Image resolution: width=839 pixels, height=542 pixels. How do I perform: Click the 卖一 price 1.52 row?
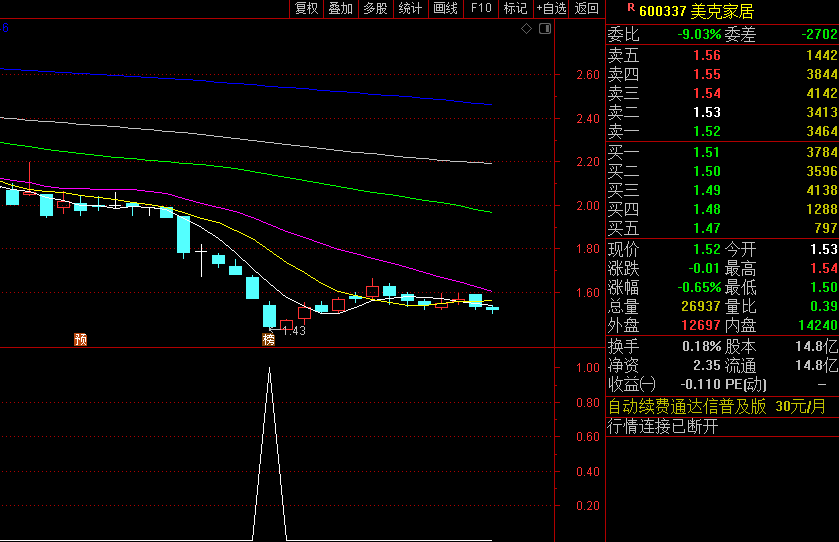click(x=722, y=131)
